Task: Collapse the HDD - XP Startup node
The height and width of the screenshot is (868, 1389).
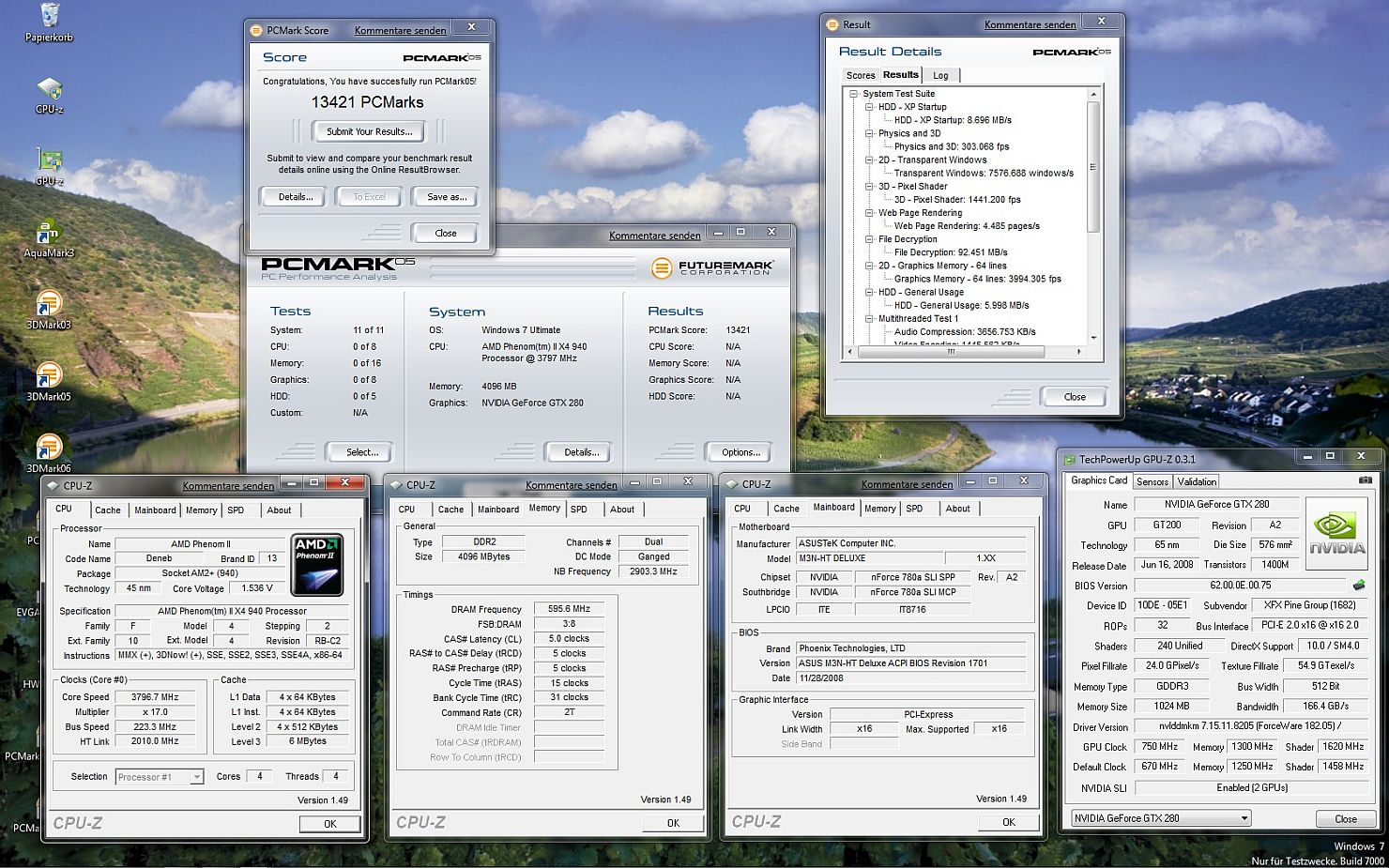Action: tap(869, 107)
